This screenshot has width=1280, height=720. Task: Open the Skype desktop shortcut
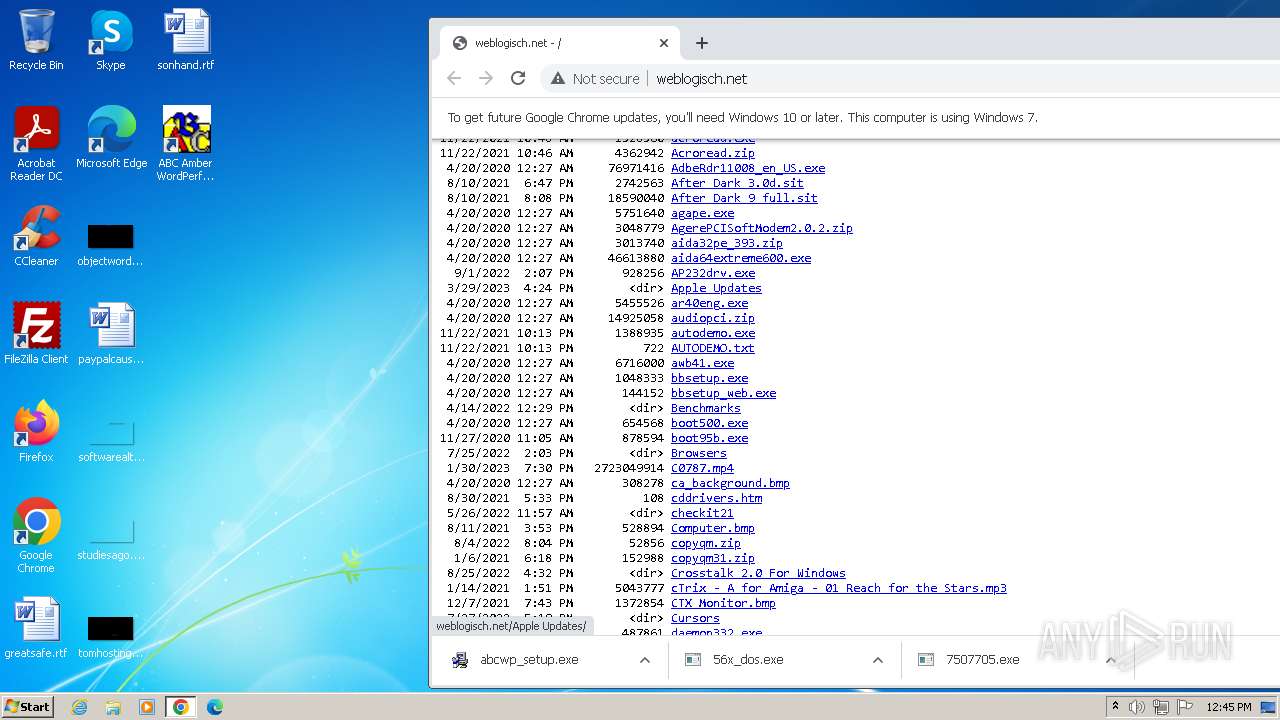pyautogui.click(x=110, y=40)
